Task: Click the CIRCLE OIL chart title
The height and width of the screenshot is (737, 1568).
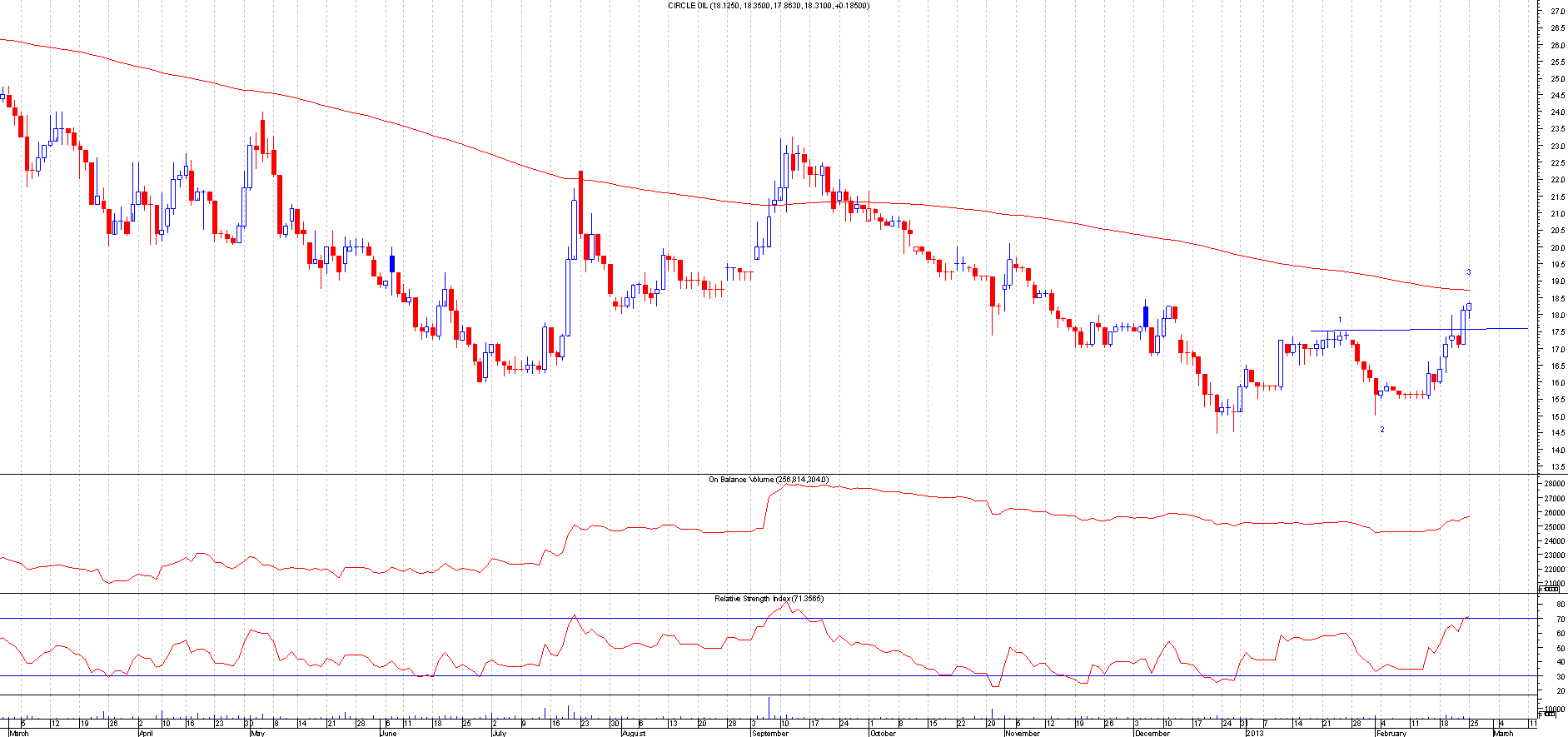Action: pos(769,6)
